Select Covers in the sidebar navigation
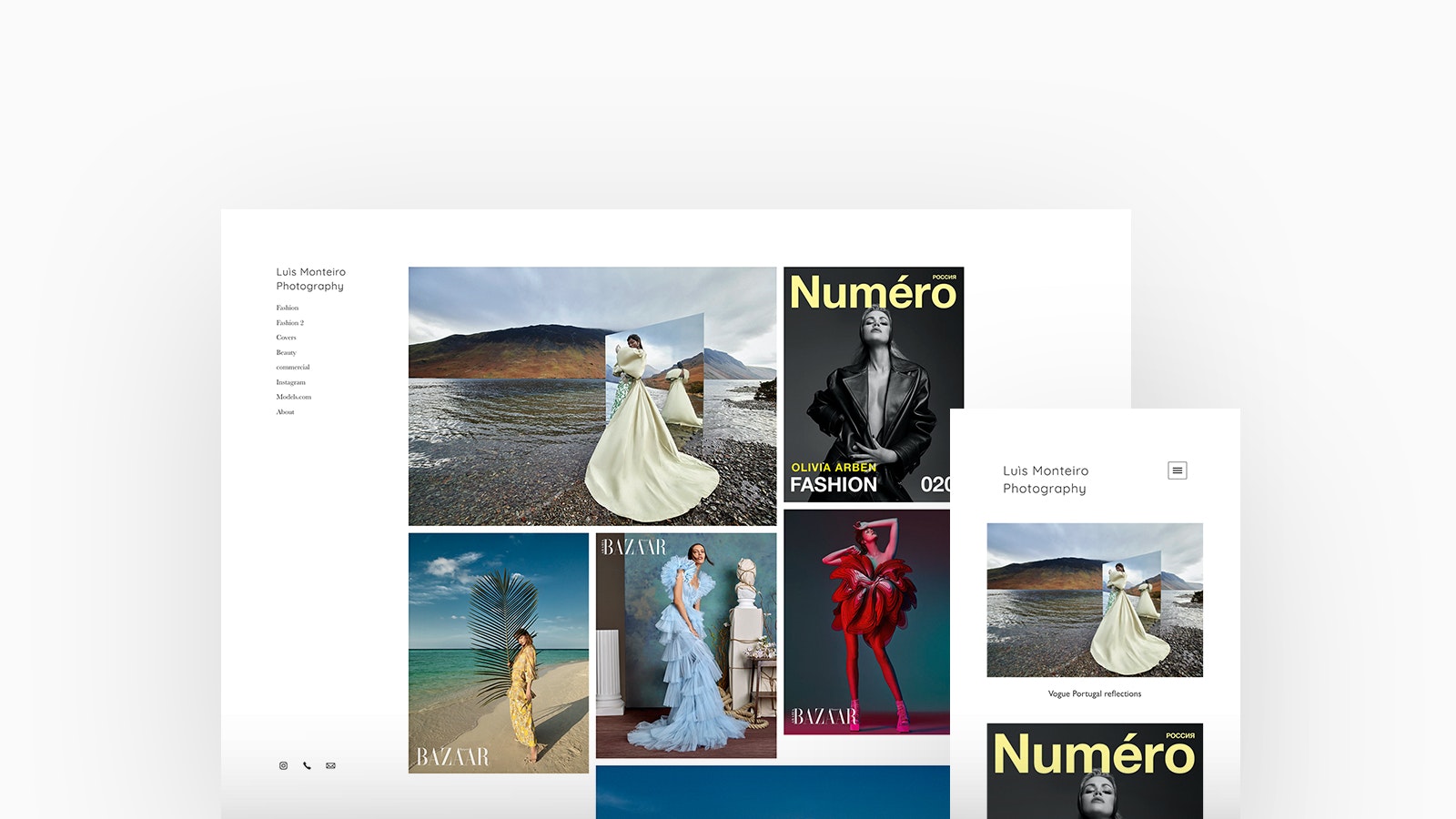Viewport: 1456px width, 819px height. coord(287,338)
